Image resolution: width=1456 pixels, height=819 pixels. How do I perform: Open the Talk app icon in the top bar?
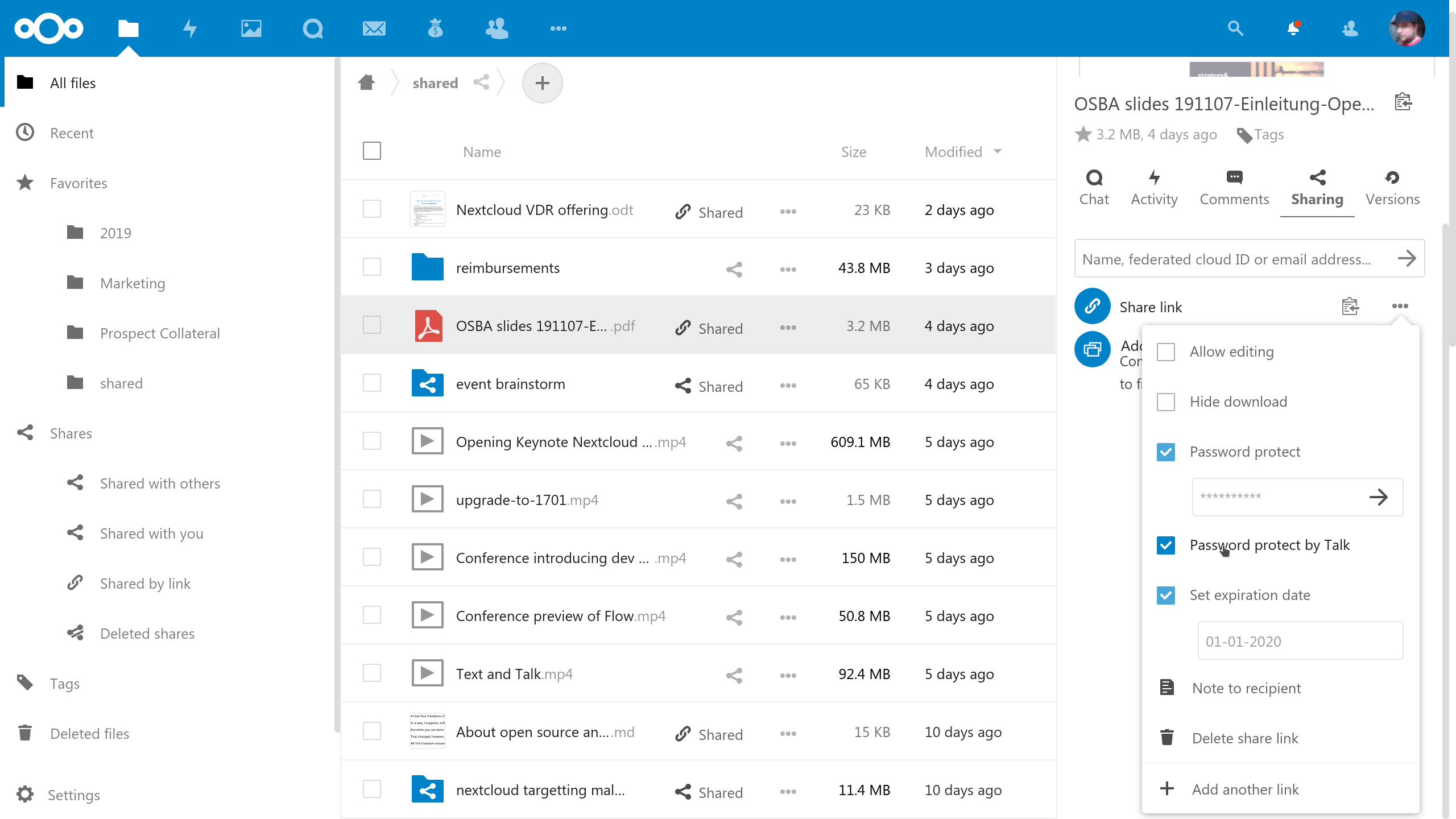(x=312, y=28)
